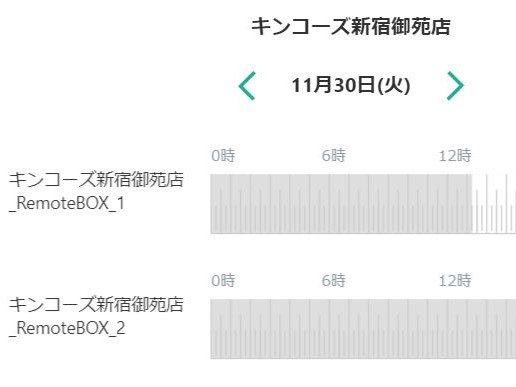Click the キンコーズ新宿御苑店 page heading
This screenshot has height=387, width=516.
point(351,27)
